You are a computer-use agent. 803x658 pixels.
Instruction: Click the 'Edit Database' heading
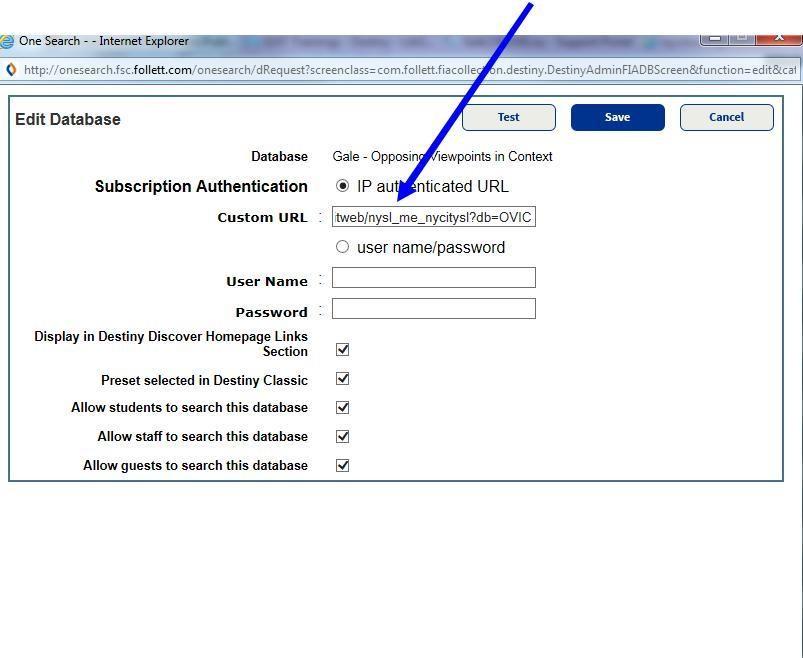[x=68, y=119]
